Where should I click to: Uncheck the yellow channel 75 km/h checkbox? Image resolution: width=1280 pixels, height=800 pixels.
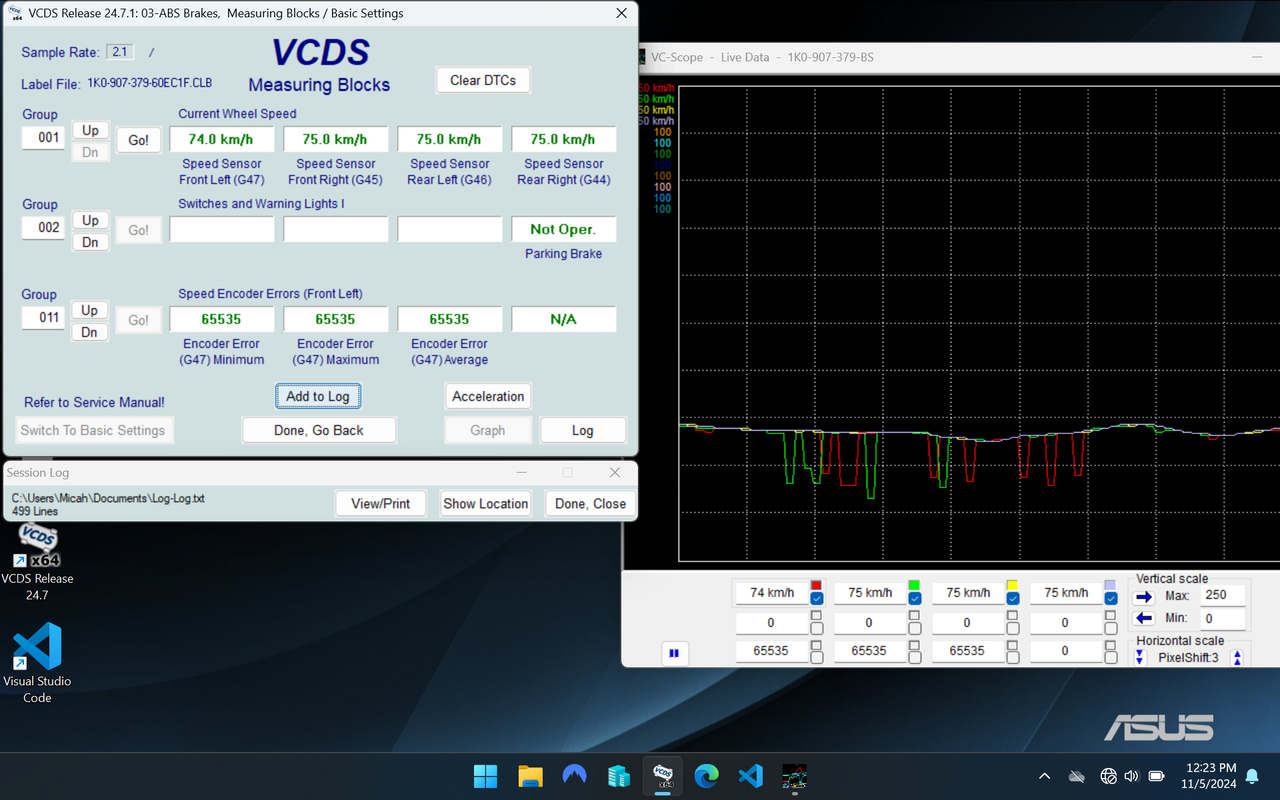[1012, 598]
